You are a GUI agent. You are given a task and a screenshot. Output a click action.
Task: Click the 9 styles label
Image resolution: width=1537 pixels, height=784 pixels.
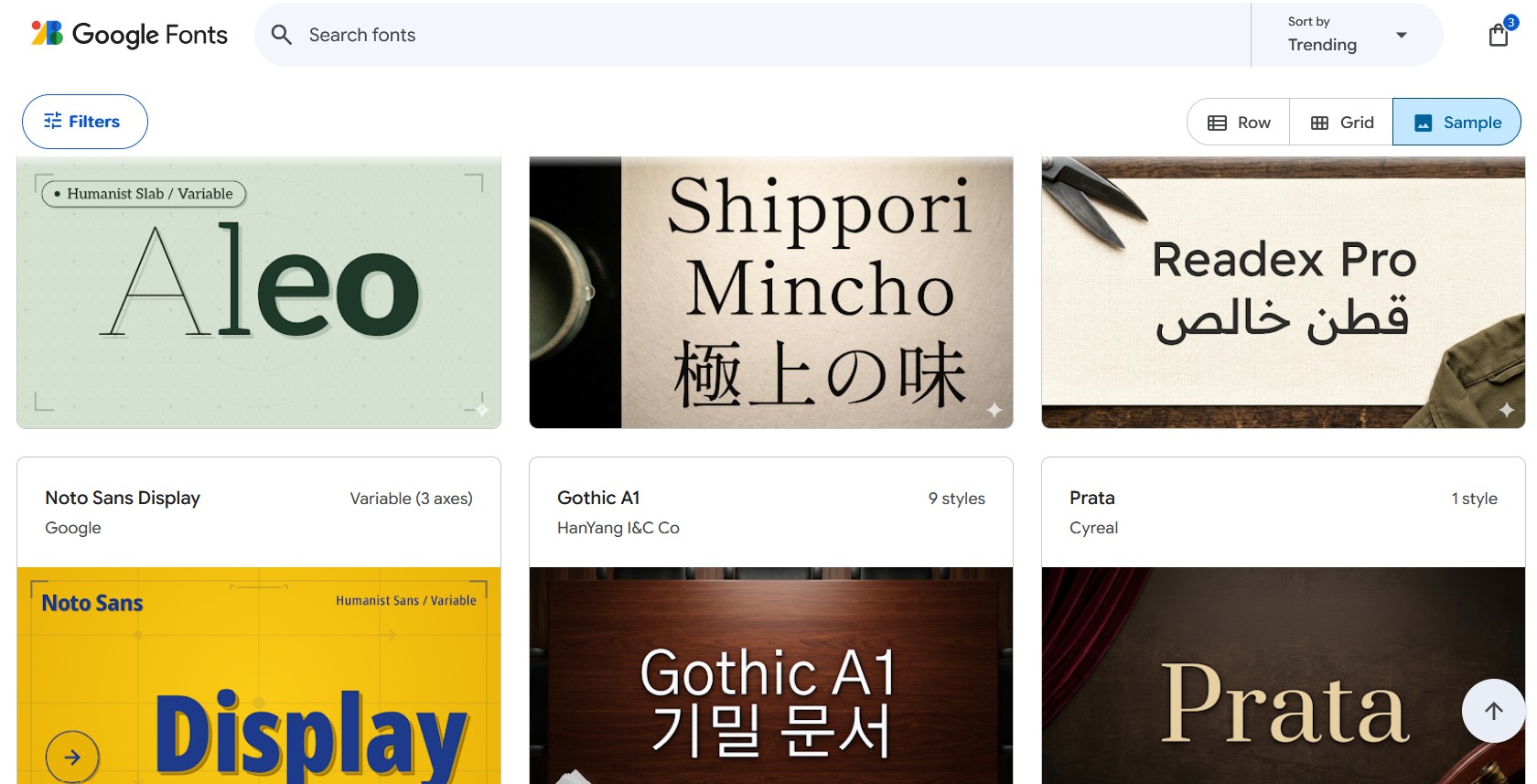(957, 499)
